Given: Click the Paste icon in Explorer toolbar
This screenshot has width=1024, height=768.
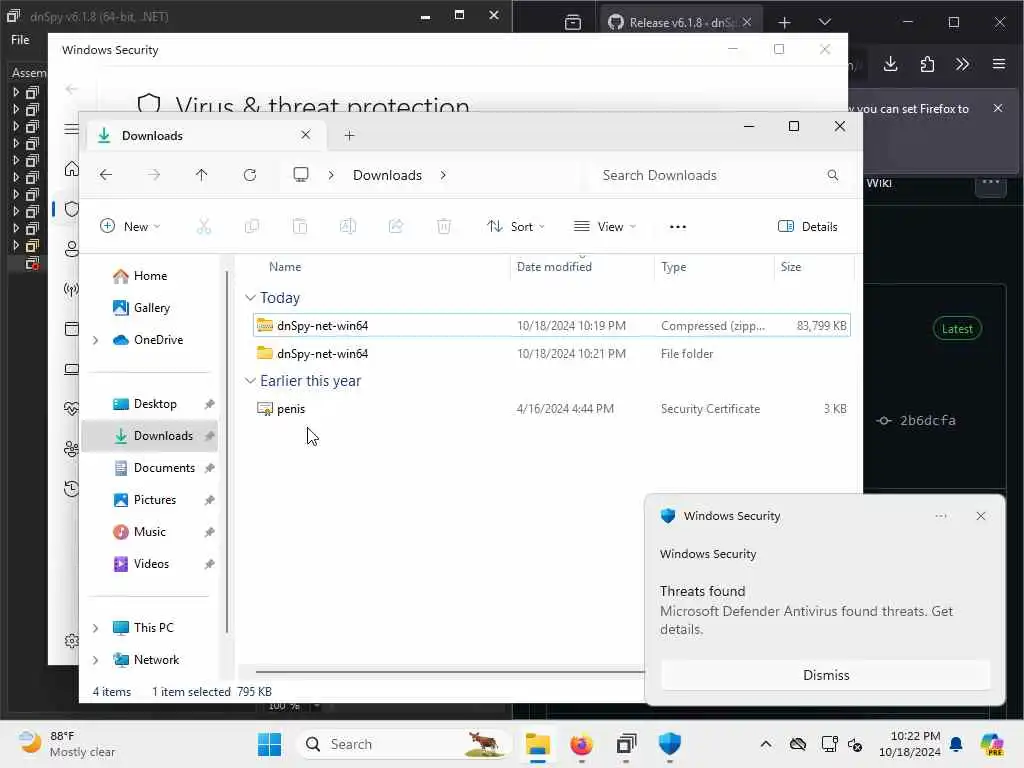Looking at the screenshot, I should pos(300,227).
